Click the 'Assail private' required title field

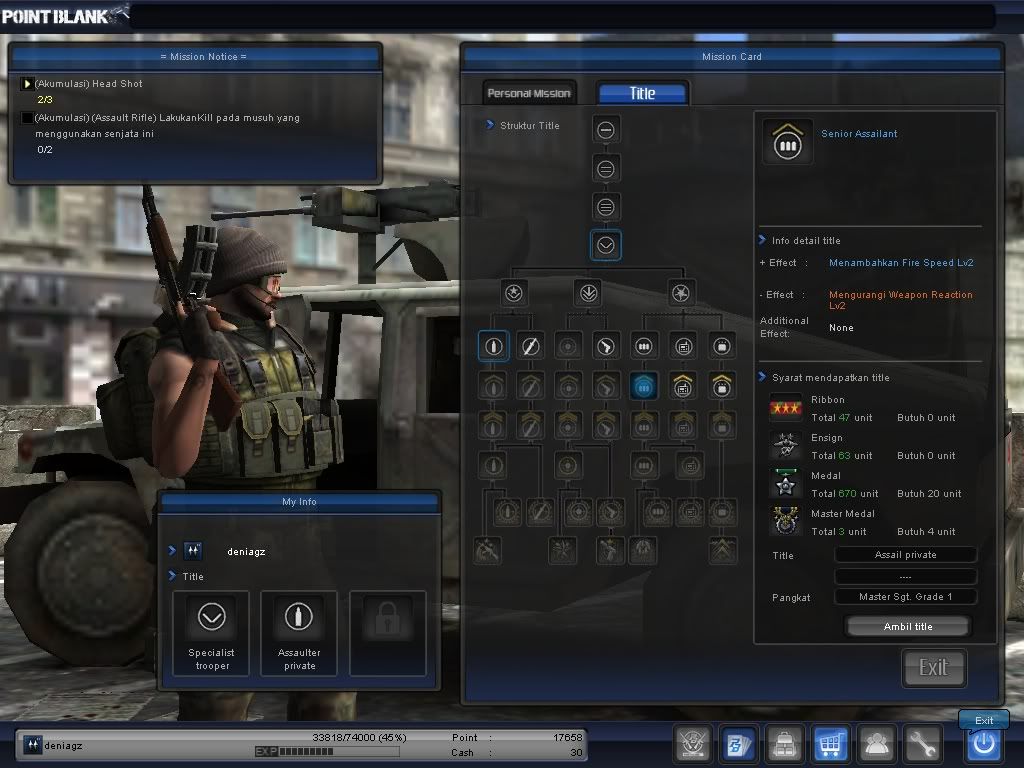pyautogui.click(x=905, y=554)
